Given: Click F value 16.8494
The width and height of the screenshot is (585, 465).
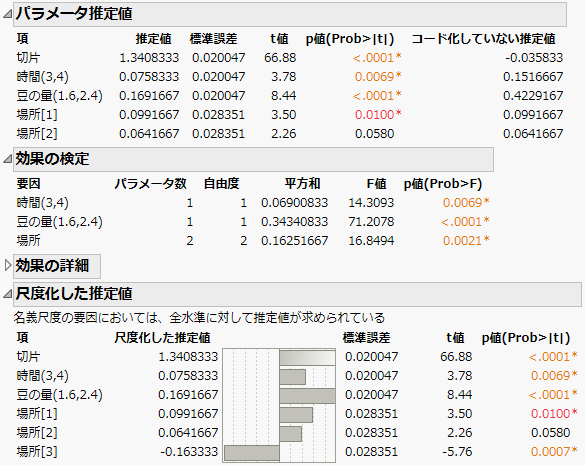Looking at the screenshot, I should pyautogui.click(x=371, y=241).
